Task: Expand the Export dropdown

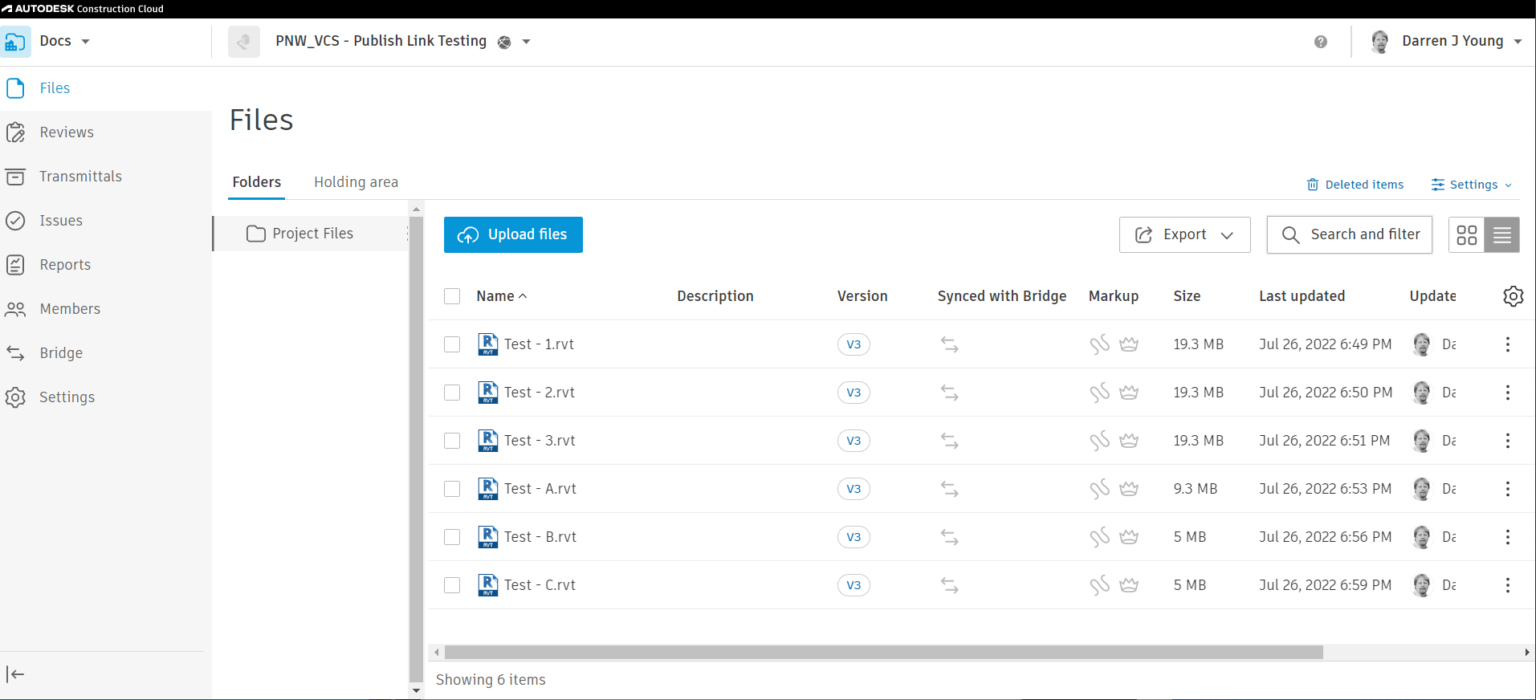Action: point(1184,235)
